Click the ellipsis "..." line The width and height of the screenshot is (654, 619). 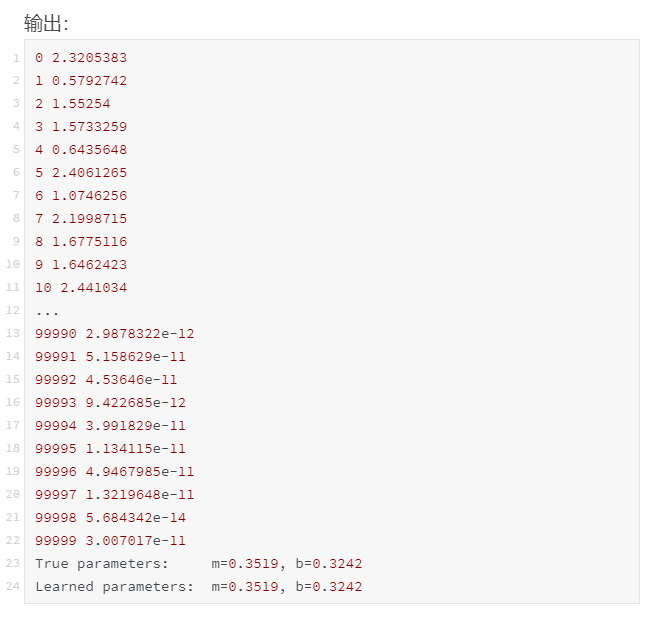tap(47, 311)
